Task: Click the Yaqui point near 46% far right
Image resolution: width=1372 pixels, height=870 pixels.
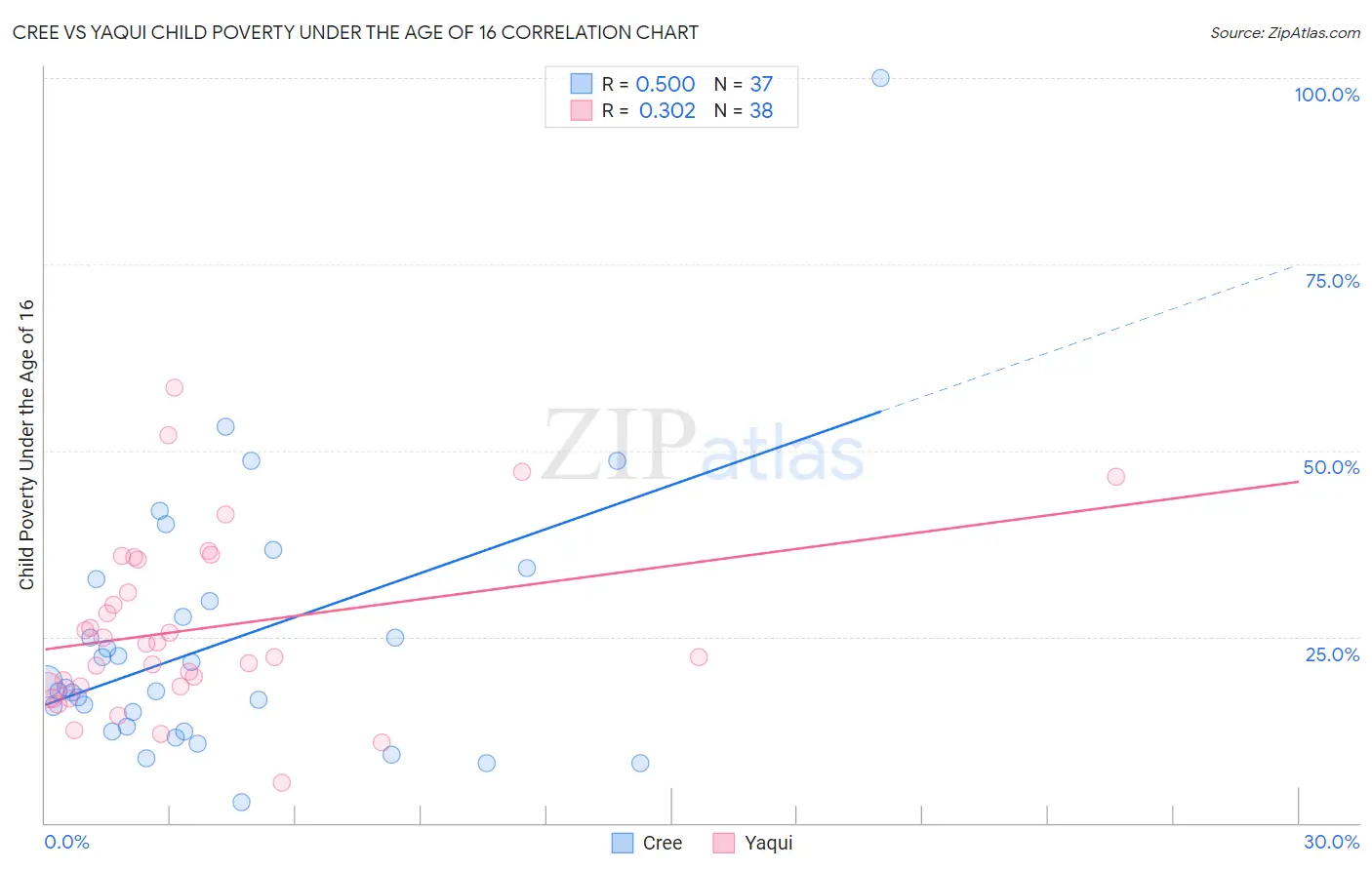Action: [x=1115, y=477]
